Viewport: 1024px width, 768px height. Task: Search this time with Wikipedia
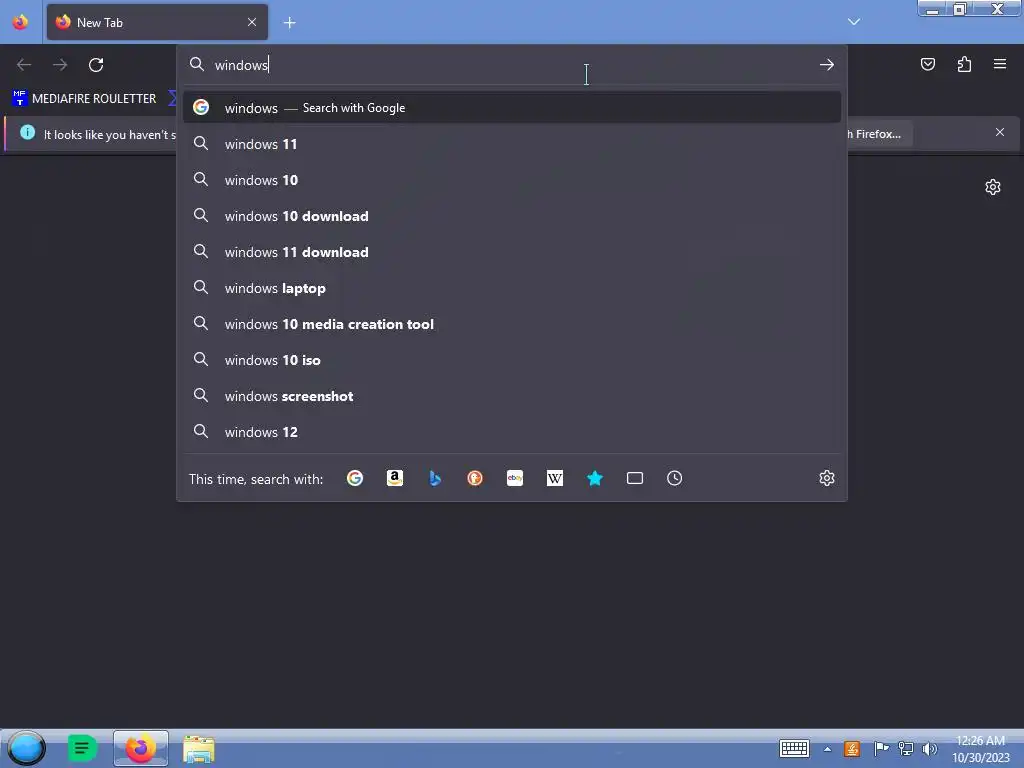tap(554, 478)
